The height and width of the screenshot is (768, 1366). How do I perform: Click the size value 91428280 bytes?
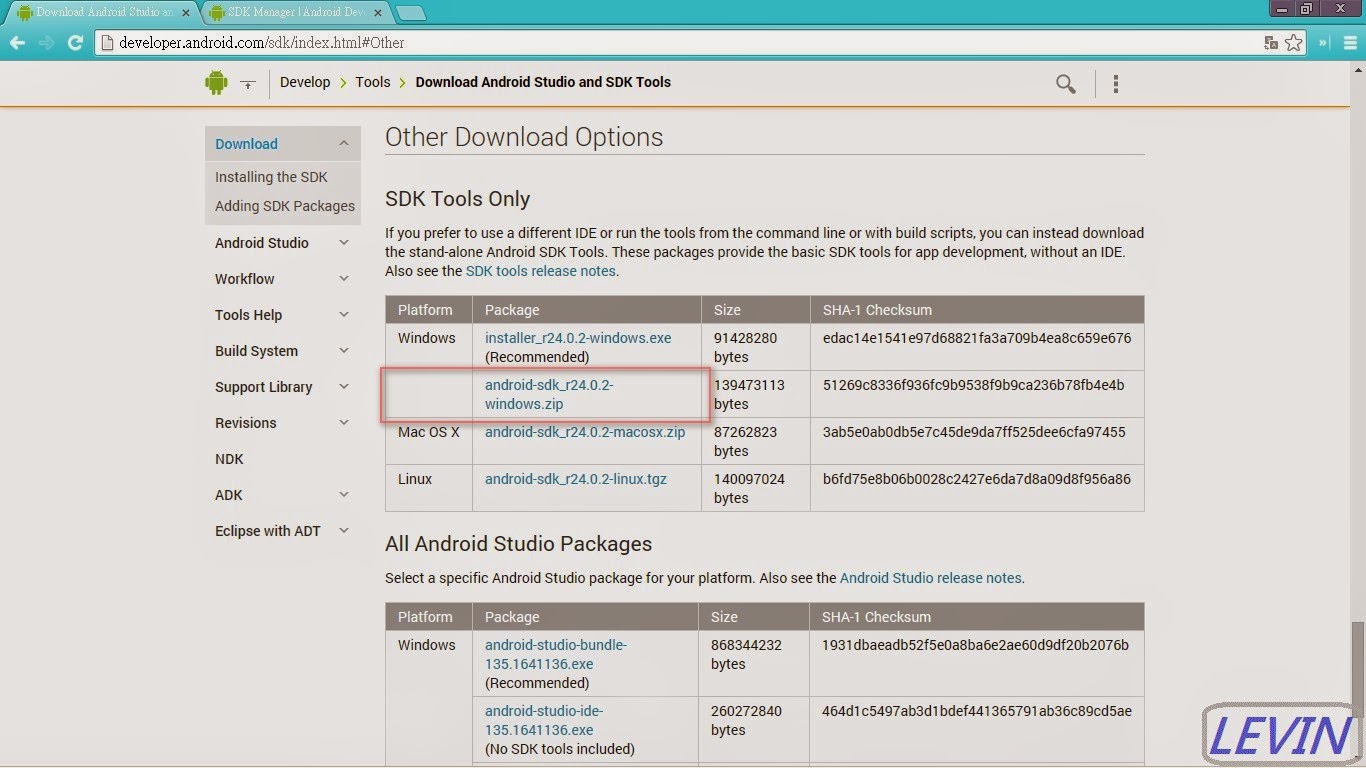tap(746, 347)
